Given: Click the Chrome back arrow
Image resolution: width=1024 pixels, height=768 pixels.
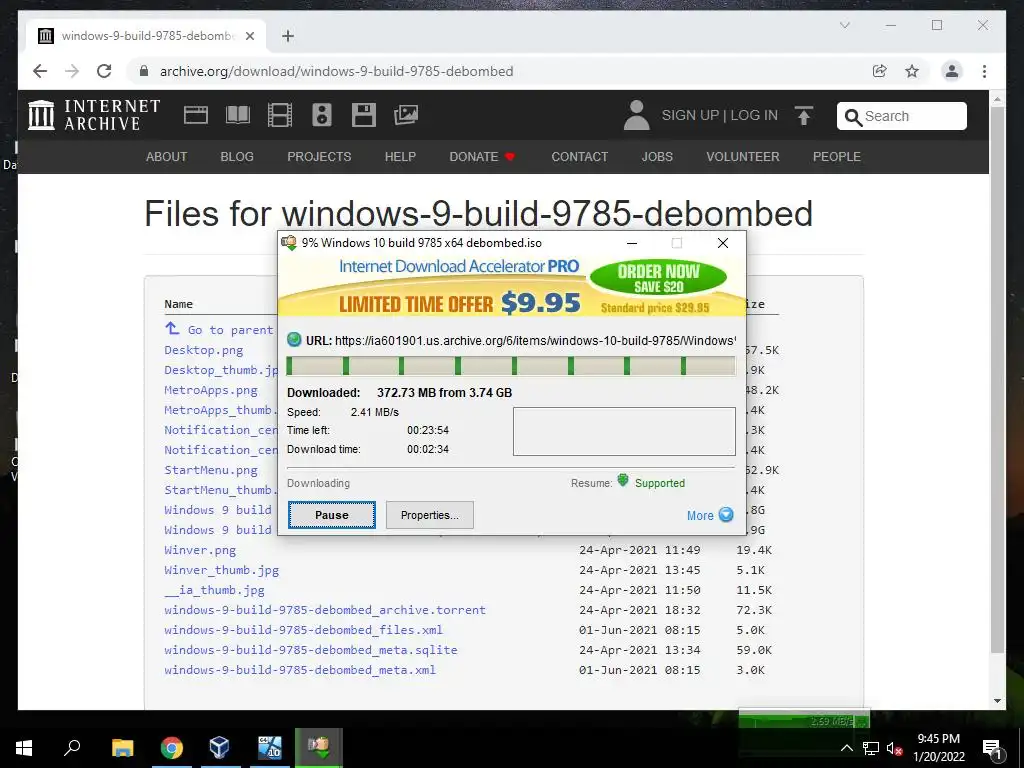Looking at the screenshot, I should 40,71.
